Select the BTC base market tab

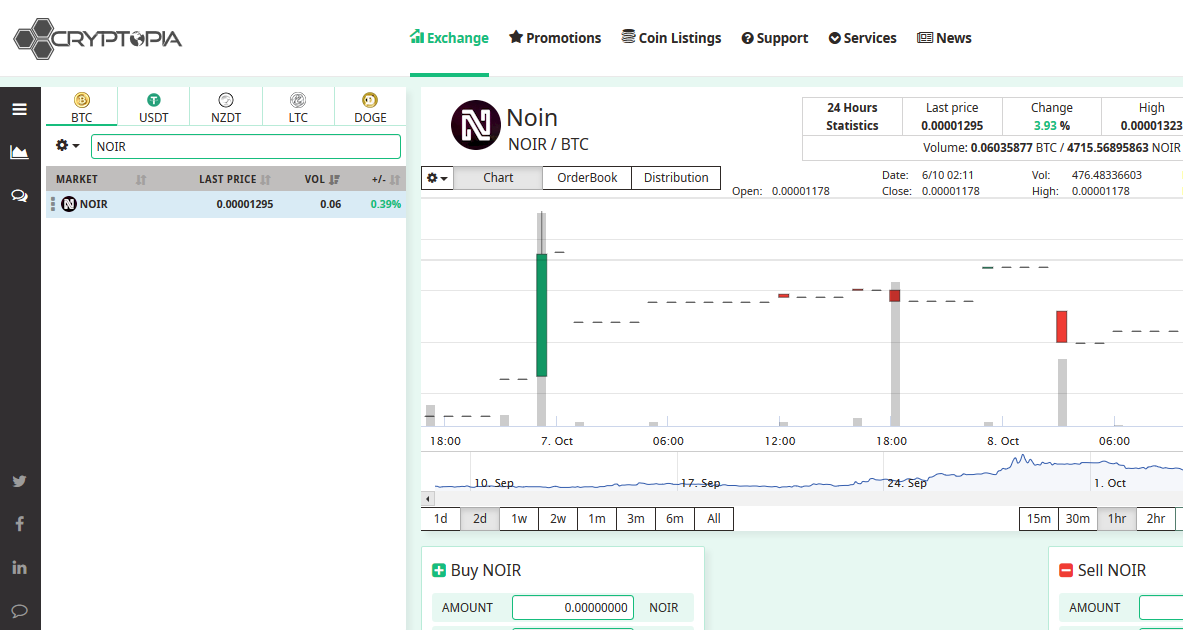coord(81,107)
